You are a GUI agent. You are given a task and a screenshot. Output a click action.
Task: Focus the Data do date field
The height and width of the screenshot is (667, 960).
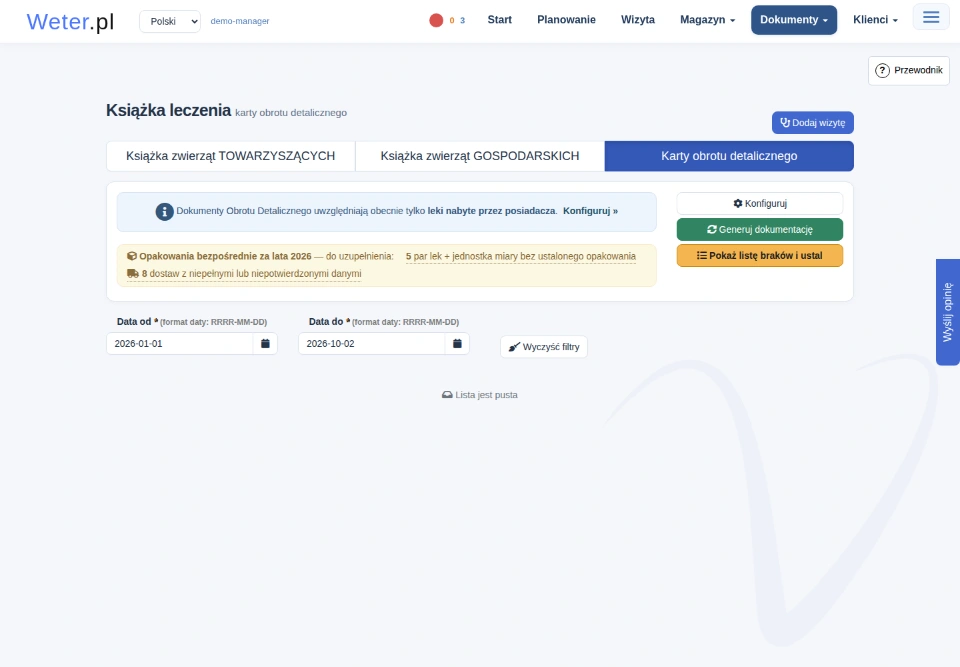372,344
